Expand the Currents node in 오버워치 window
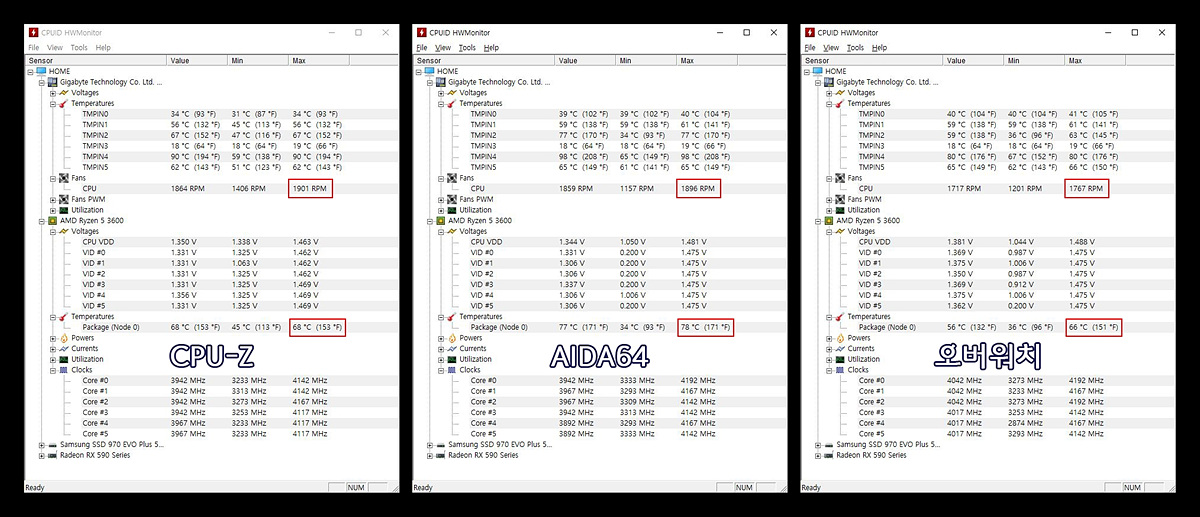 pyautogui.click(x=829, y=349)
